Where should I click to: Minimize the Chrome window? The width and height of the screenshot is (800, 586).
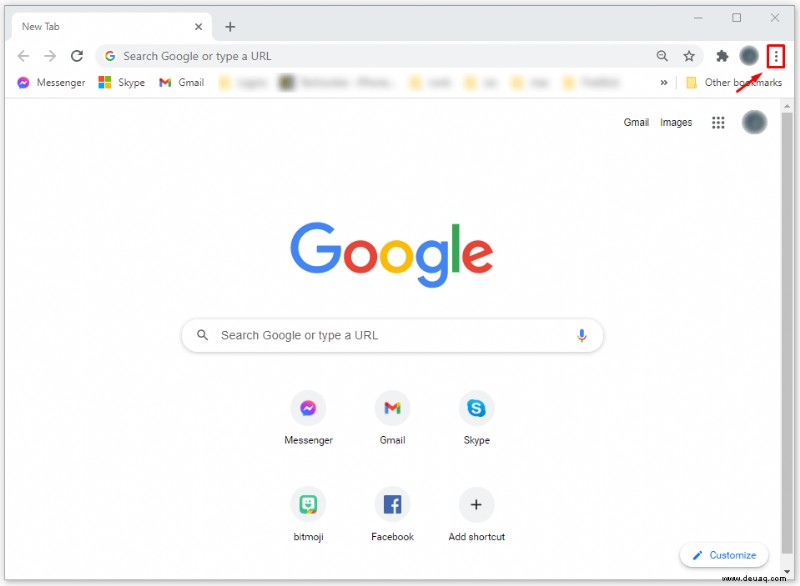[698, 18]
